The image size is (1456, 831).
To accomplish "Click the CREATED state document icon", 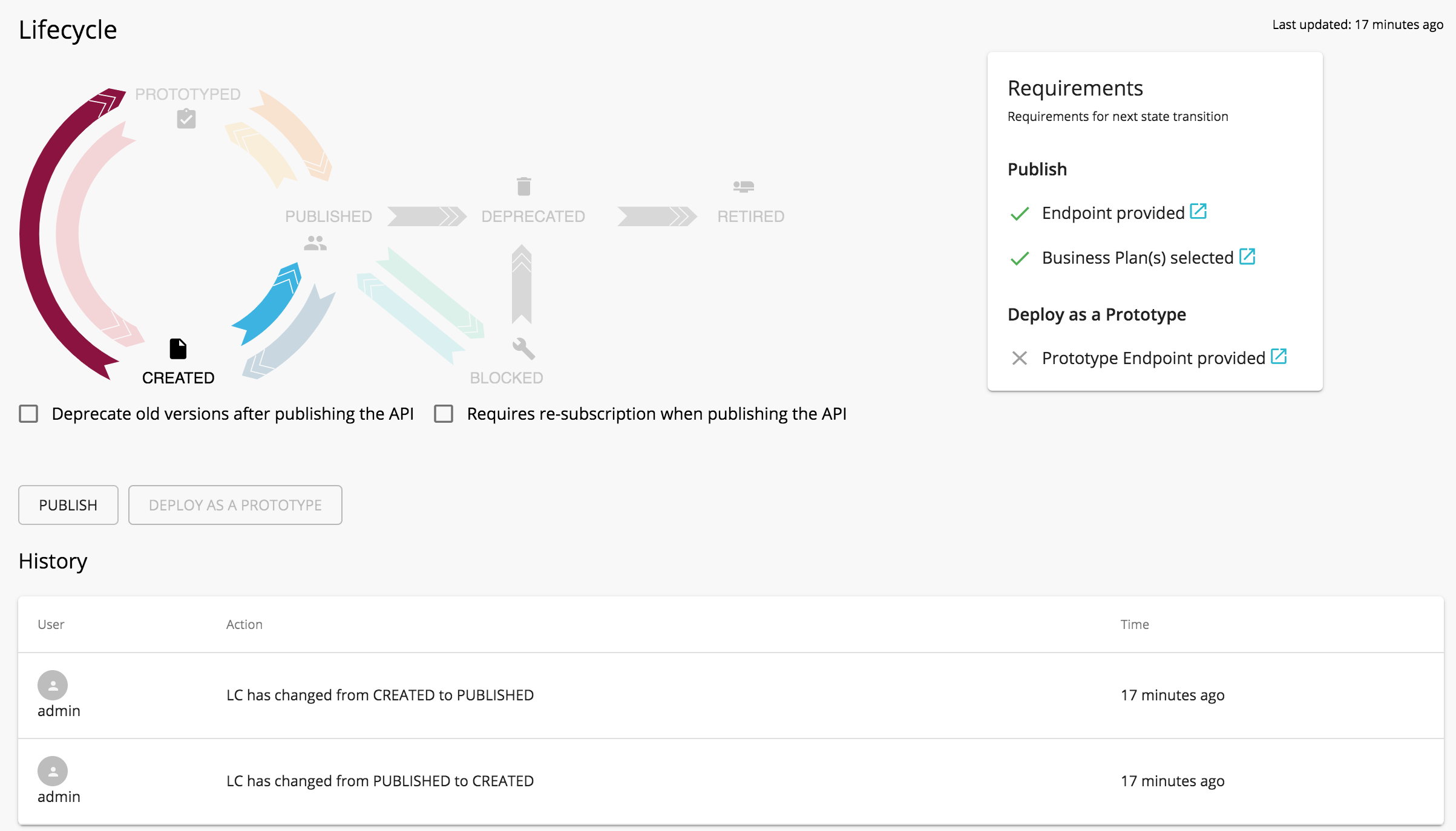I will point(177,348).
